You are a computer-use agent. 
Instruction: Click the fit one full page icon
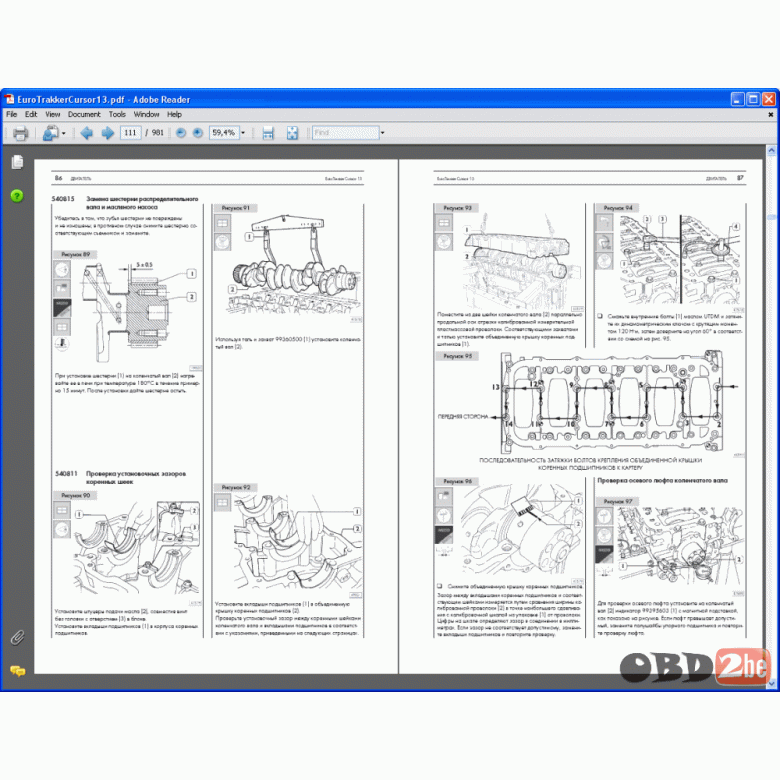point(292,133)
